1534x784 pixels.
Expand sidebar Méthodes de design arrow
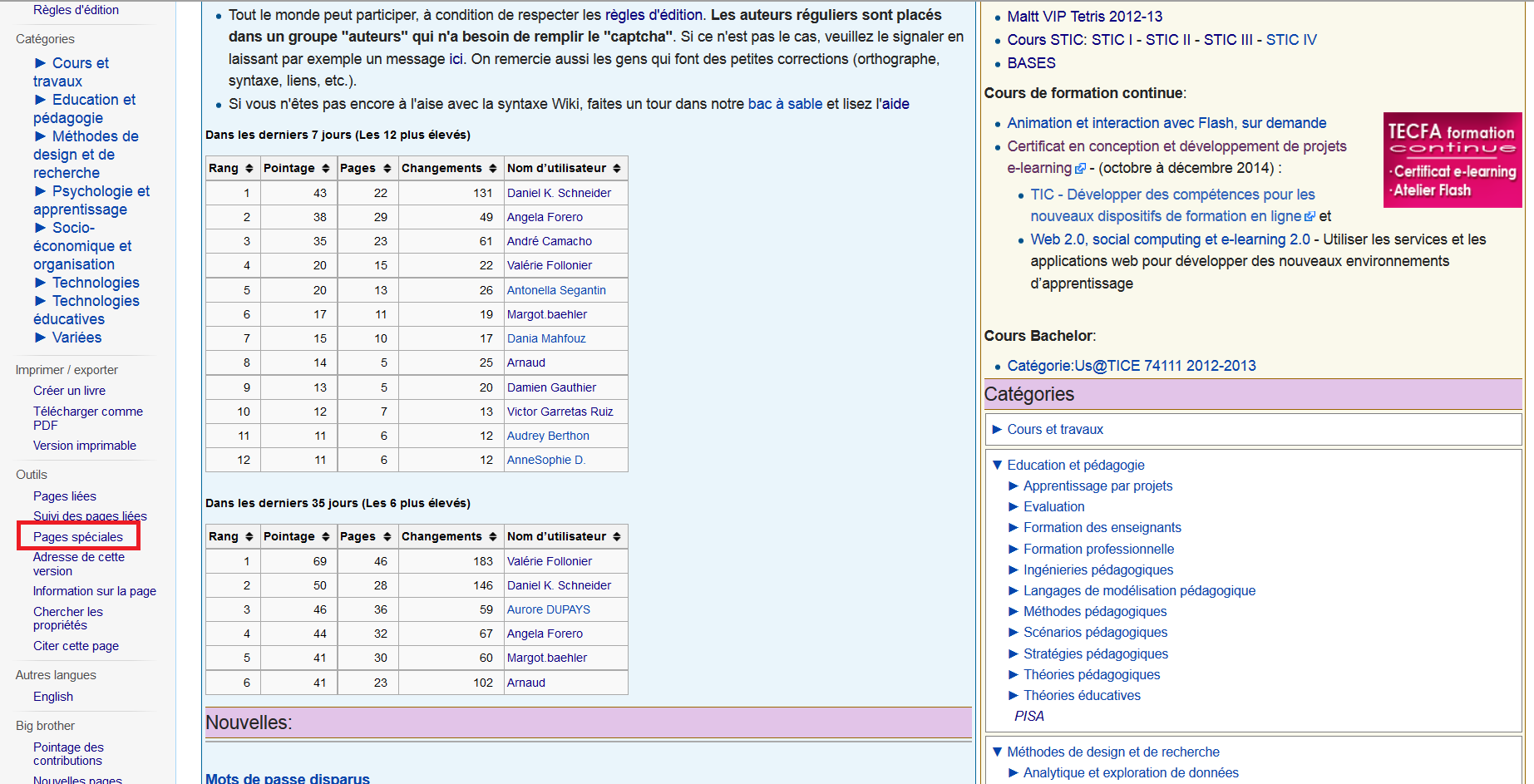point(40,136)
